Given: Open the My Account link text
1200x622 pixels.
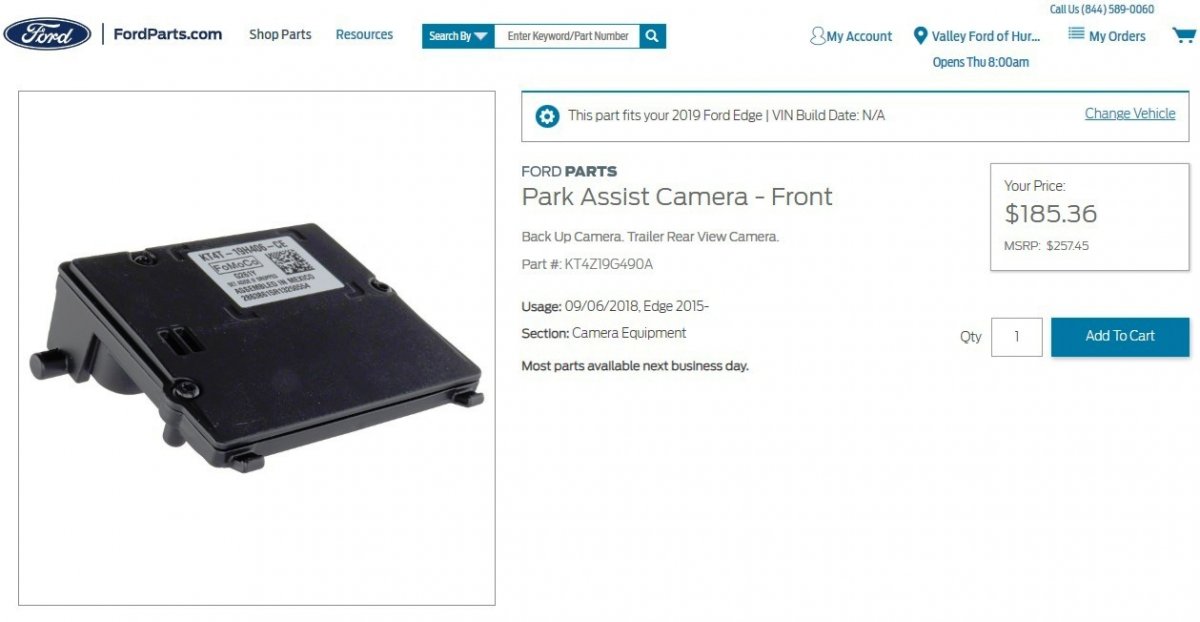Looking at the screenshot, I should tap(859, 36).
